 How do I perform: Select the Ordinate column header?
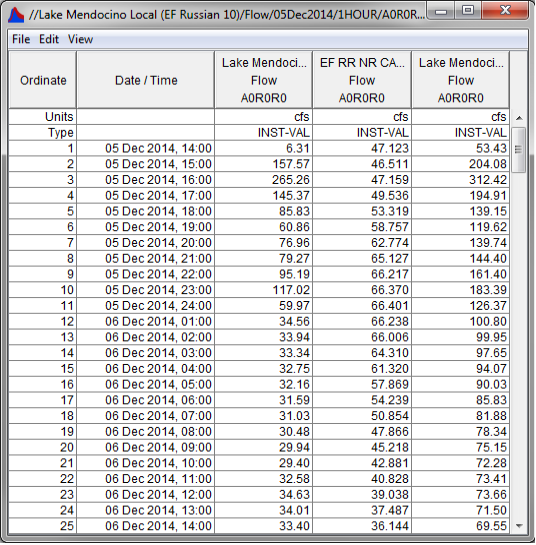coord(43,80)
